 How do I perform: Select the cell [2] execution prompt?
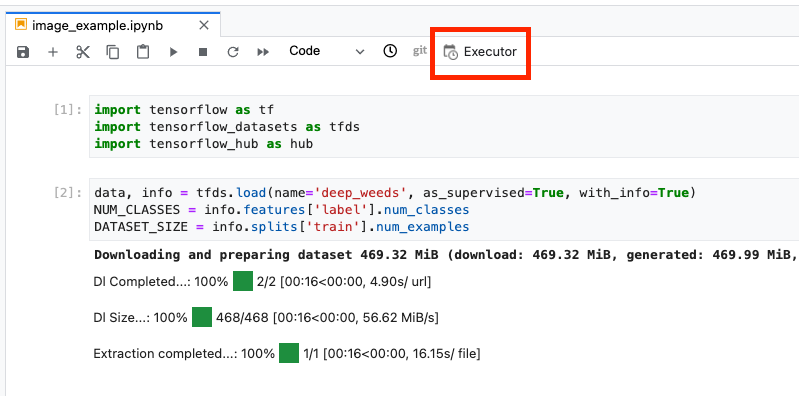click(68, 193)
